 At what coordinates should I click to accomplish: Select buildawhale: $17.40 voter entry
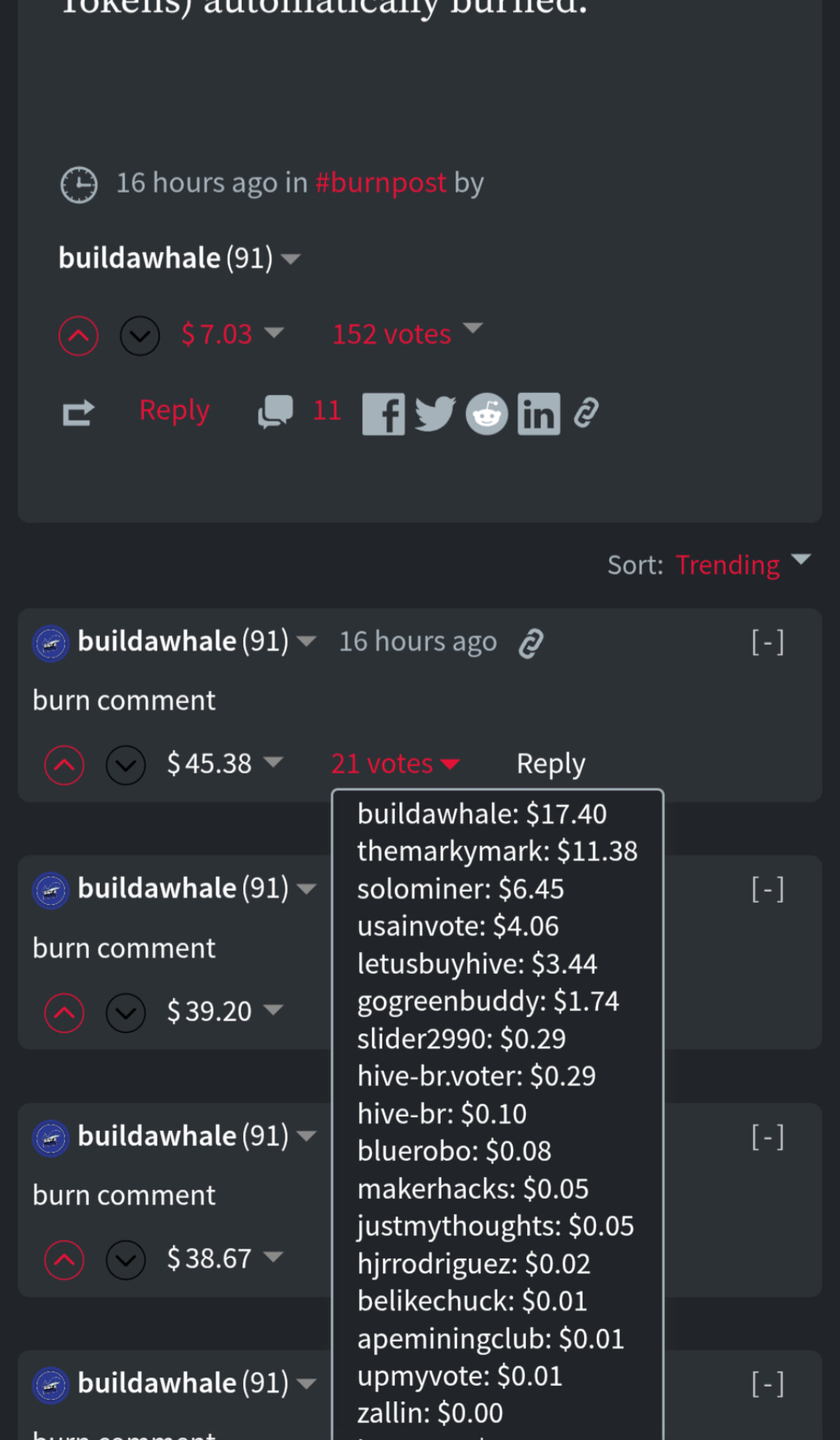coord(482,814)
